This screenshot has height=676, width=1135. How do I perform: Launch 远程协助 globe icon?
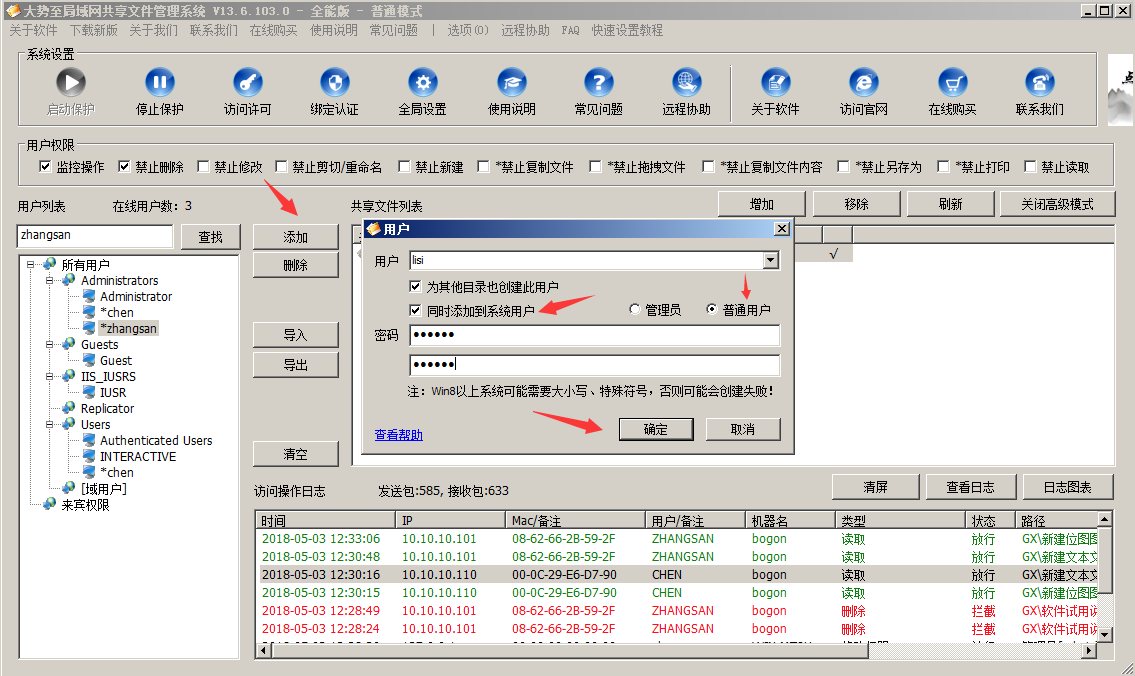click(686, 83)
